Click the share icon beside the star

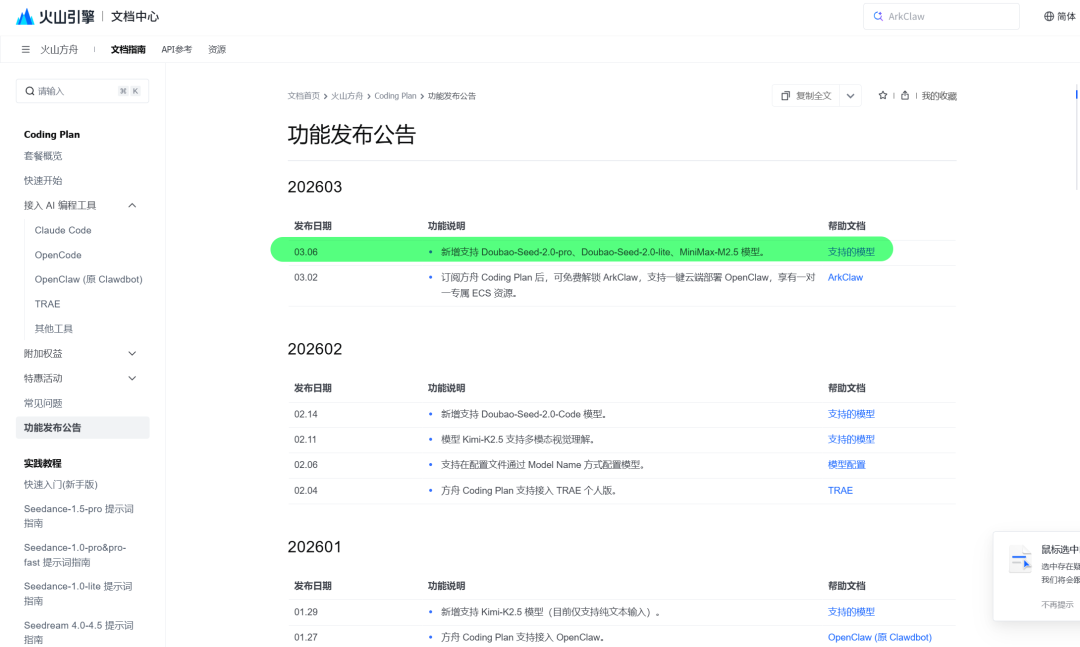click(x=905, y=95)
